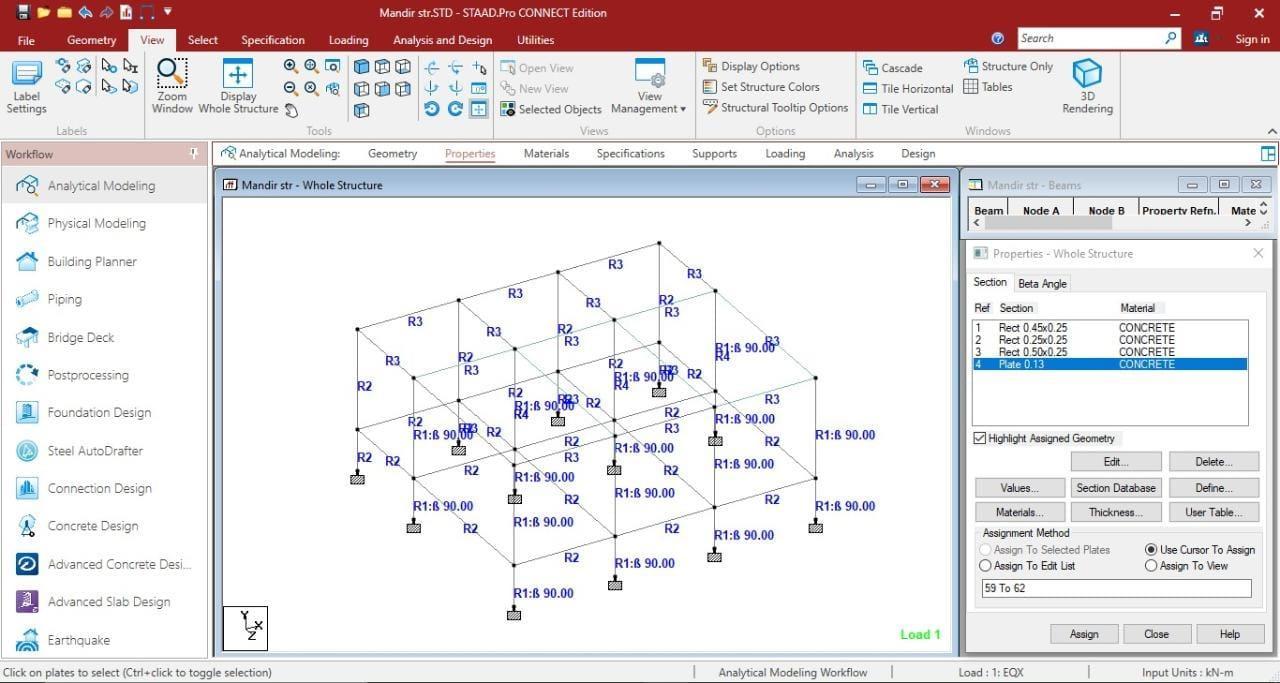The image size is (1280, 683).
Task: Switch to Geometry ribbon tab
Action: click(x=92, y=40)
